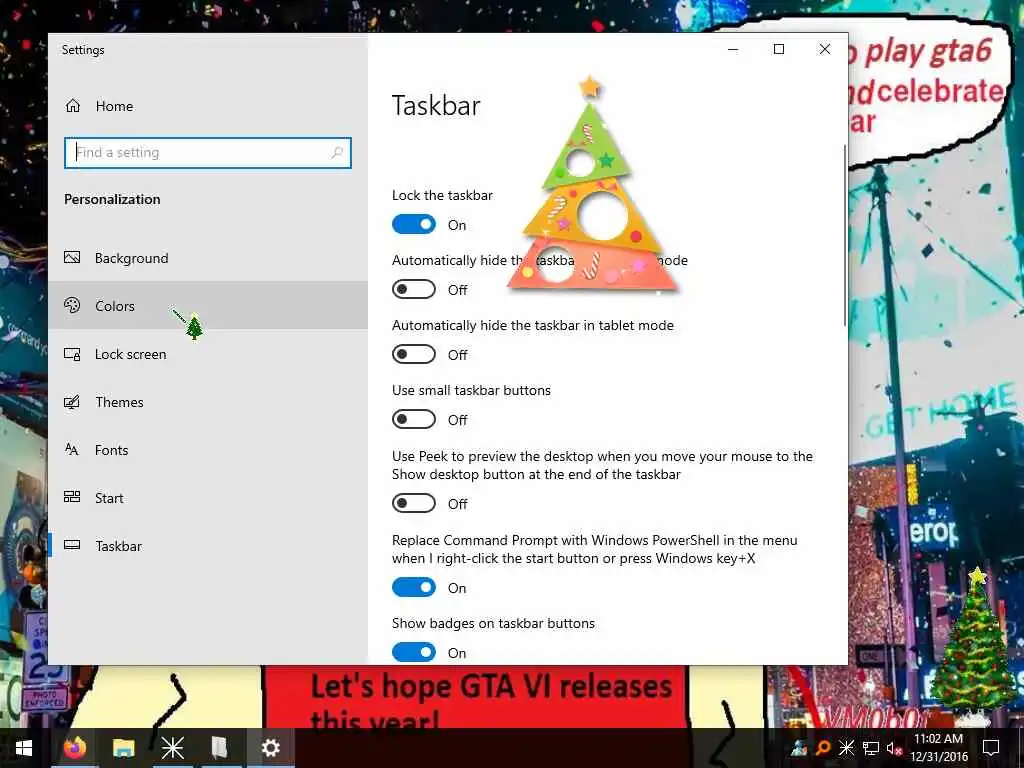Image resolution: width=1024 pixels, height=768 pixels.
Task: Click the muted volume speaker icon
Action: 894,748
